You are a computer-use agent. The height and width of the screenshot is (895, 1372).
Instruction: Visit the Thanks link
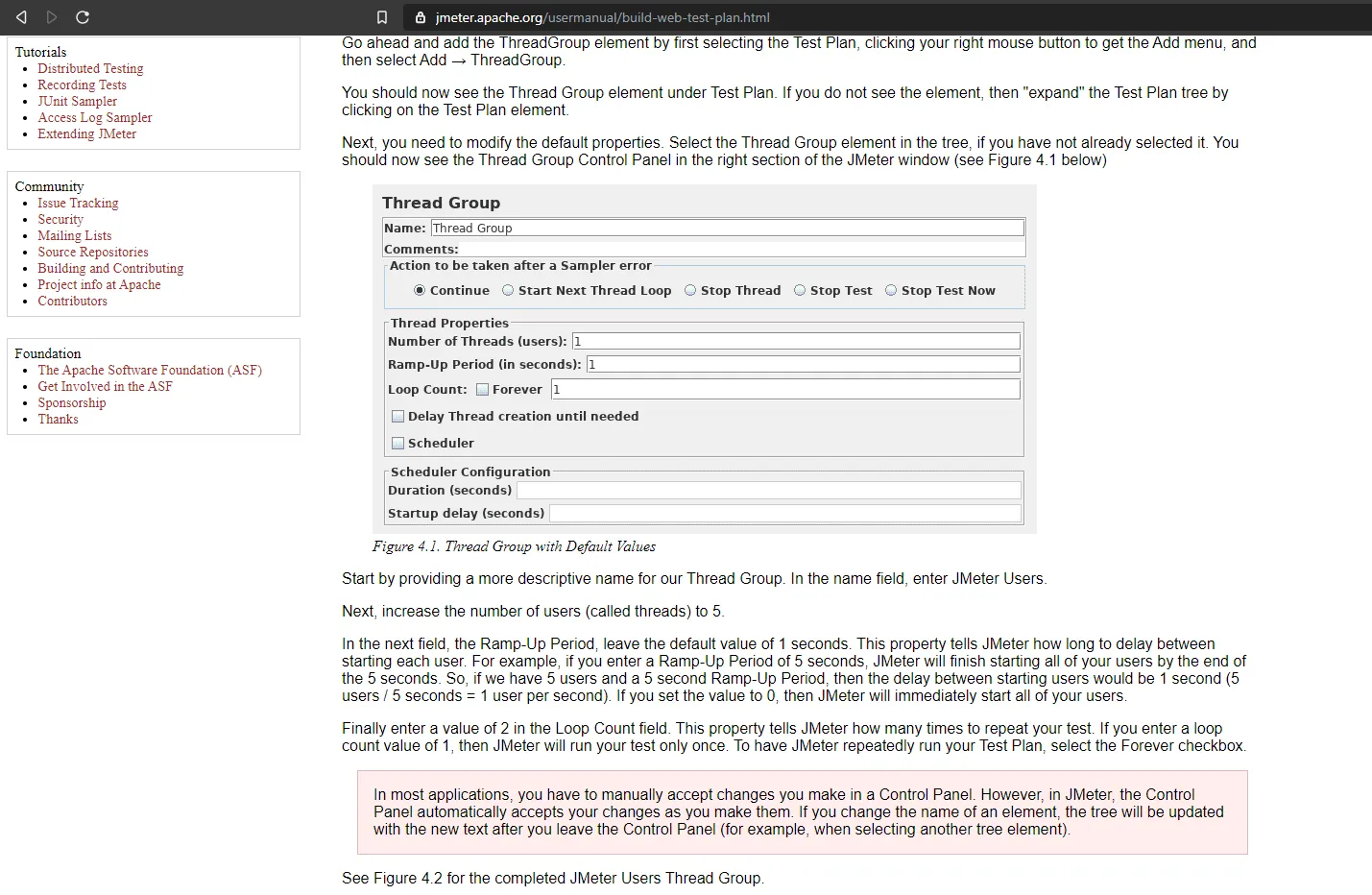58,419
